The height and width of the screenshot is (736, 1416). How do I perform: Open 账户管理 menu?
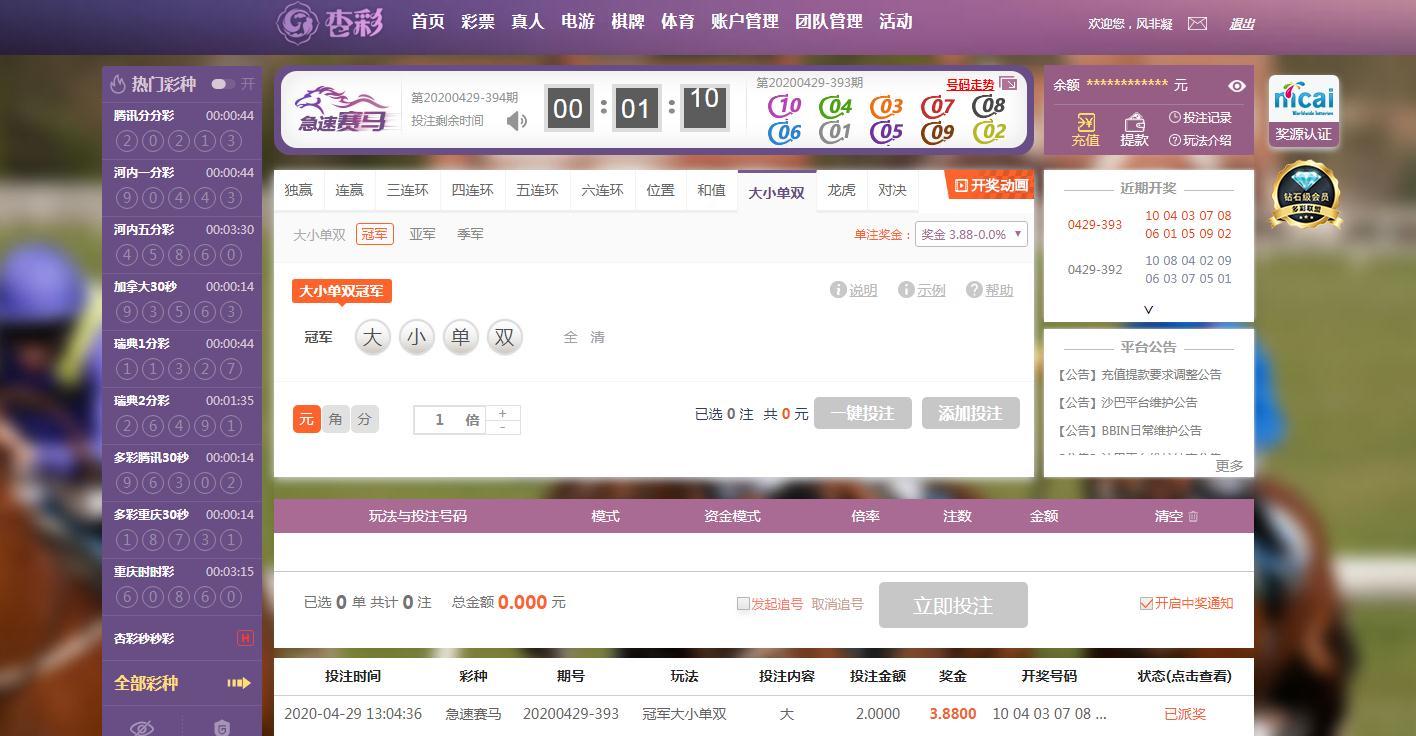click(x=744, y=21)
